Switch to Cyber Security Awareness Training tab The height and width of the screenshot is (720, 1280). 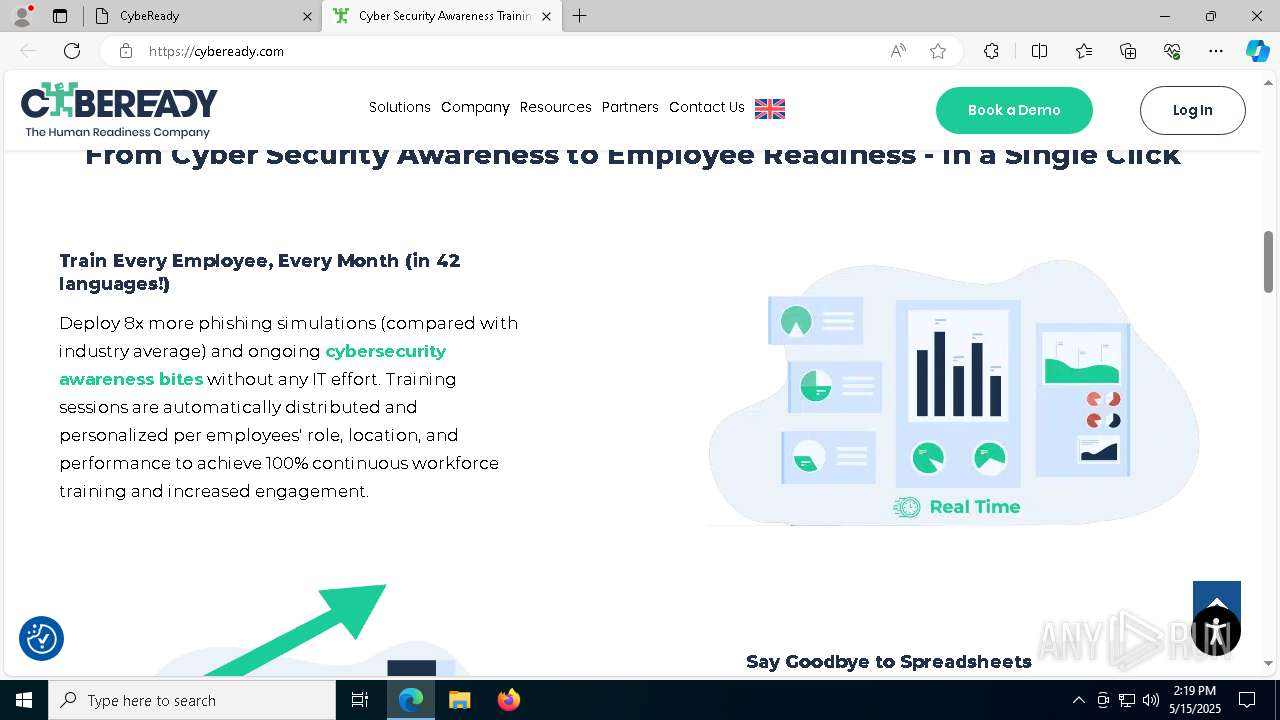440,16
